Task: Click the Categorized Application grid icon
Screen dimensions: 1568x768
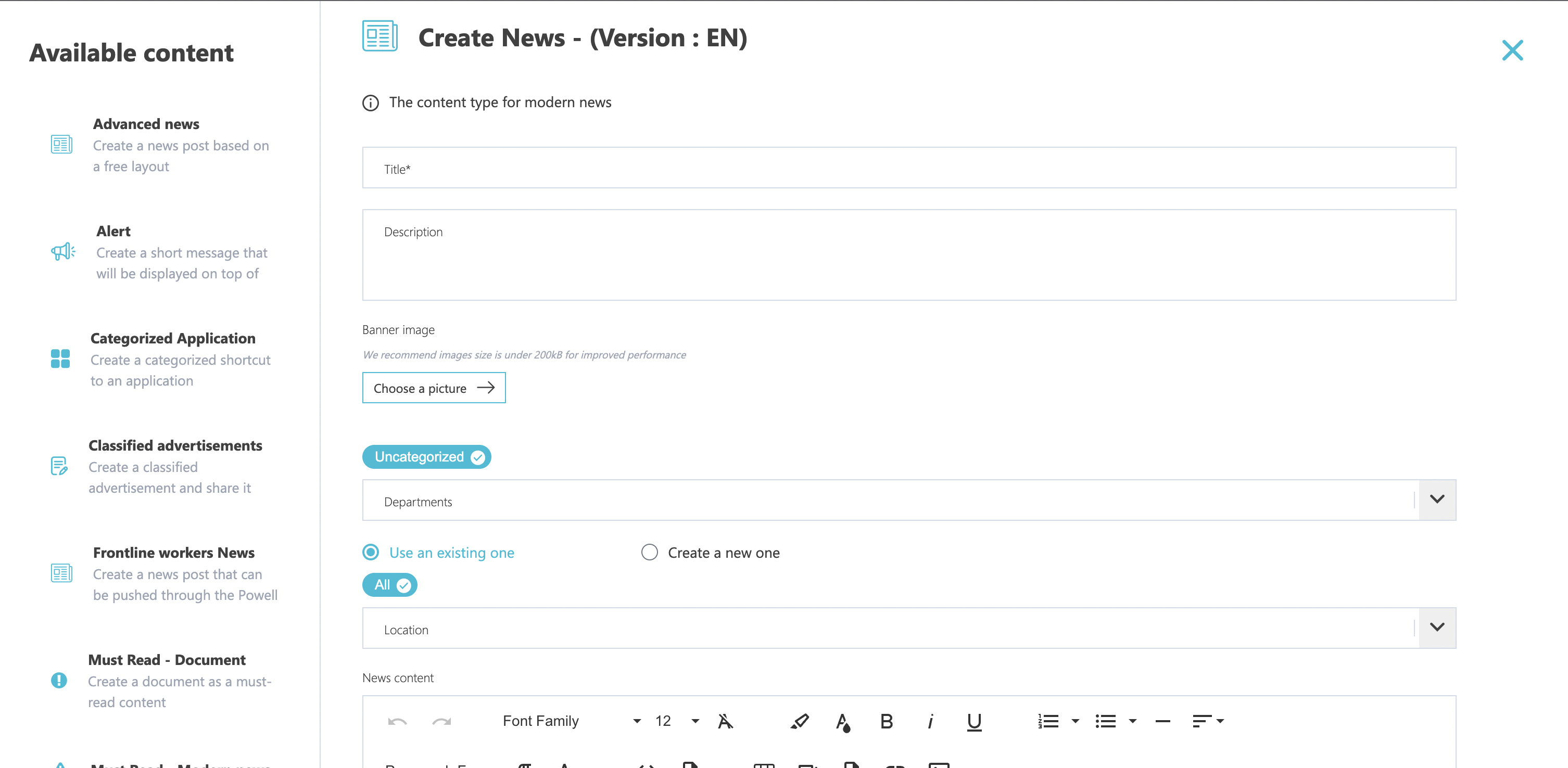Action: (x=60, y=359)
